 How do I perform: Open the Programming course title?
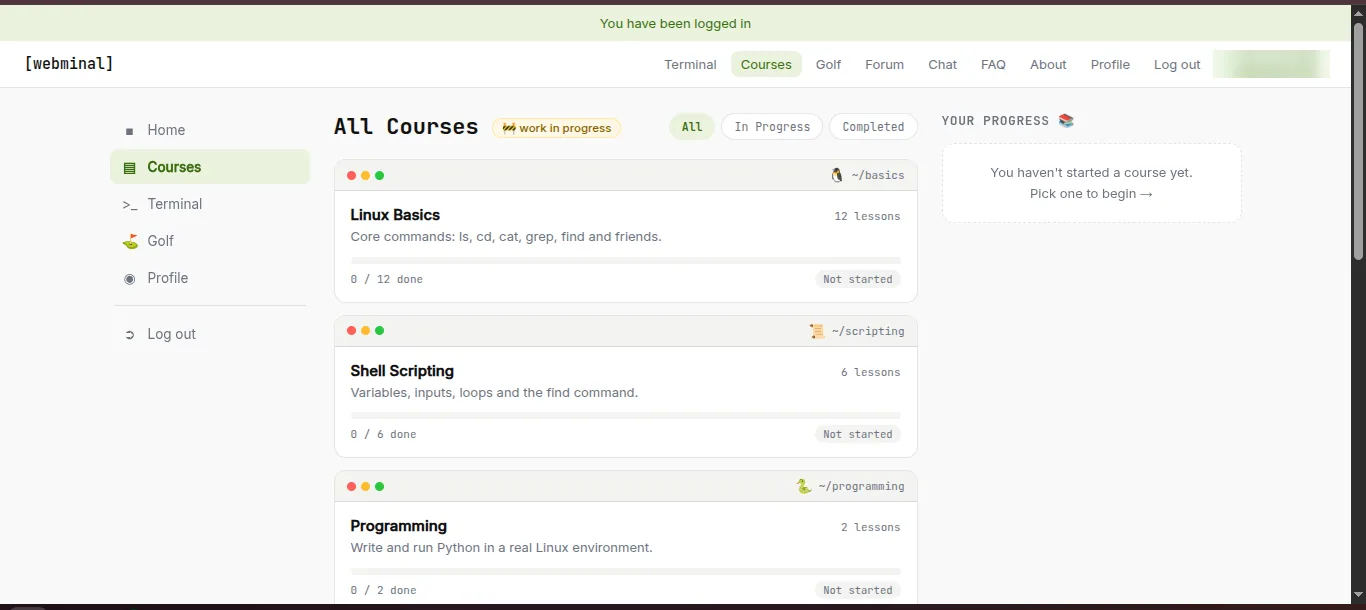[x=398, y=526]
